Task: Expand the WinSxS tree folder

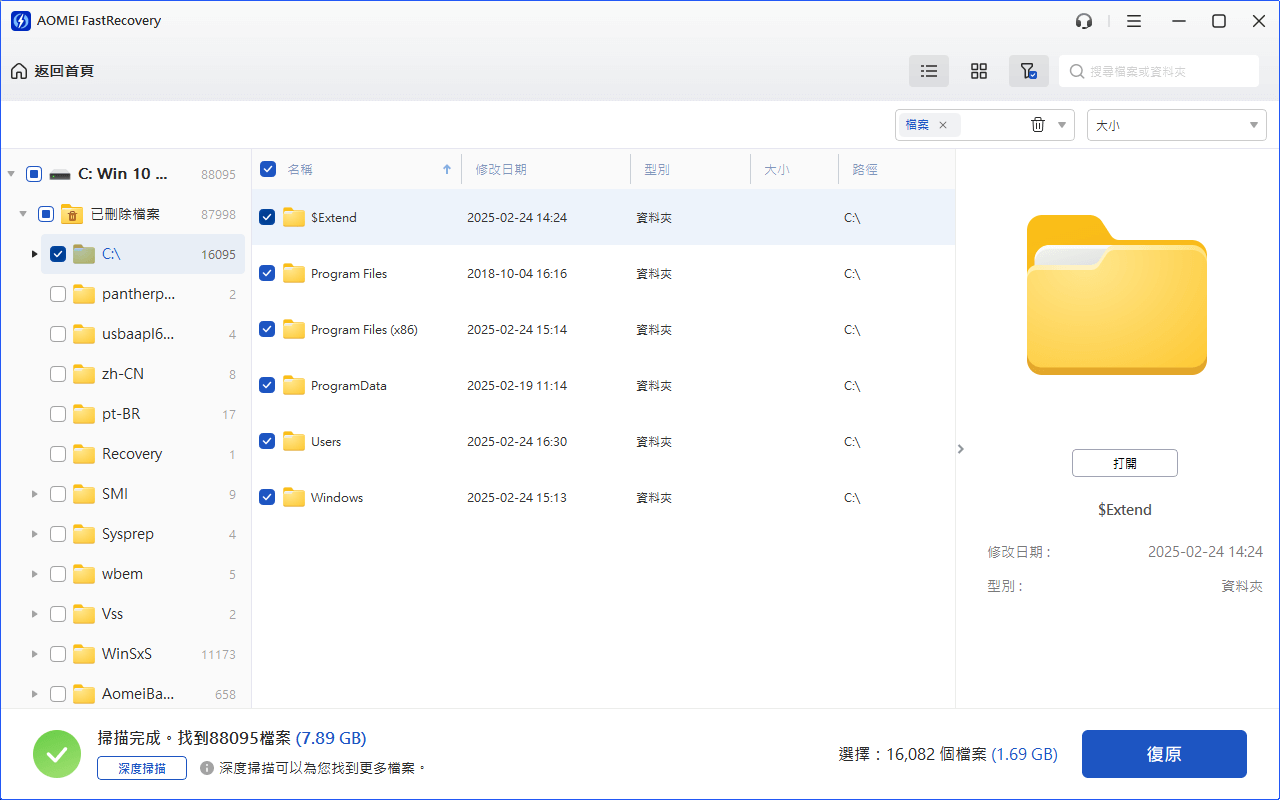Action: click(35, 654)
